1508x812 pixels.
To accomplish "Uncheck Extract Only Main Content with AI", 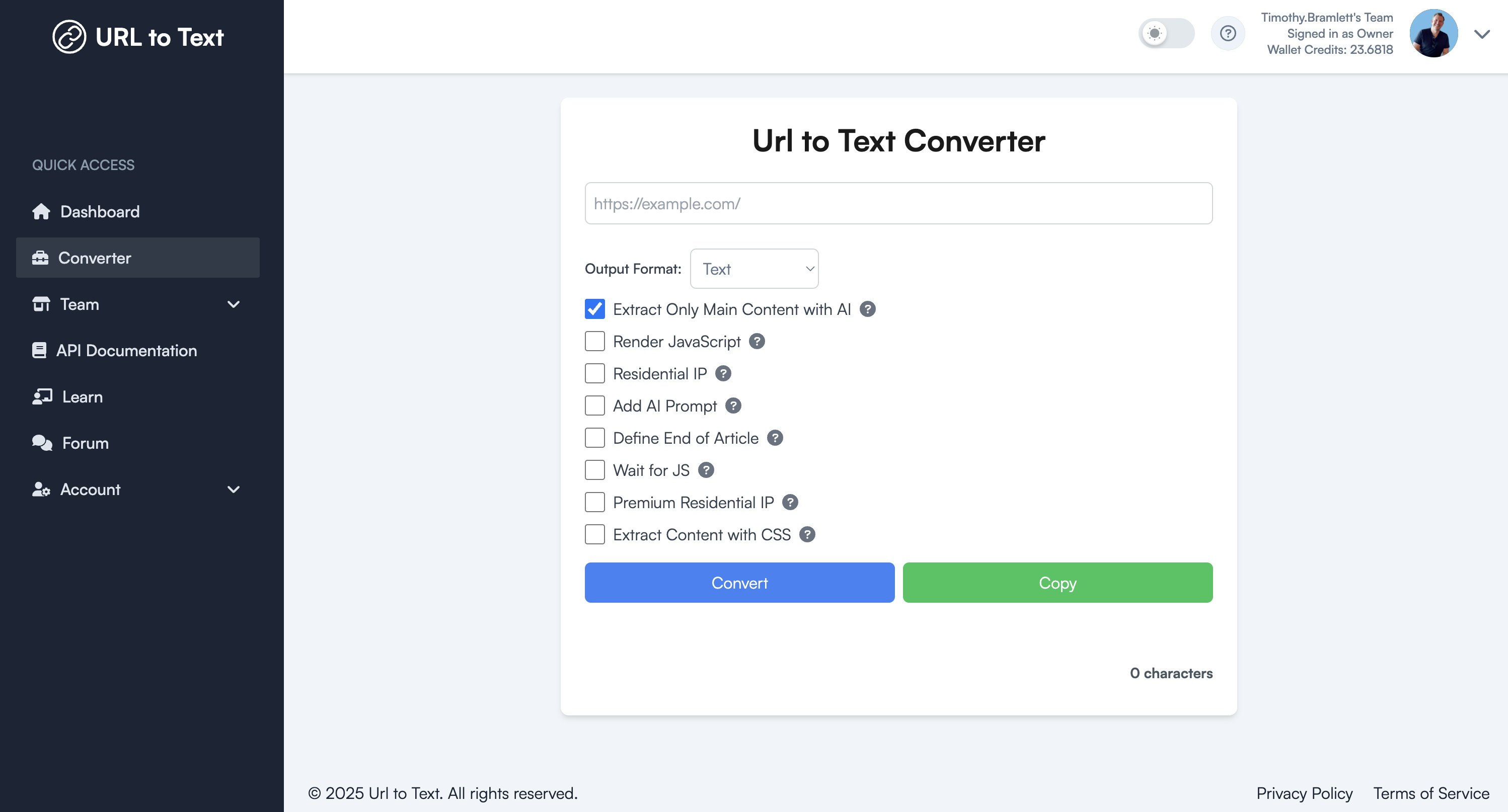I will pyautogui.click(x=595, y=309).
